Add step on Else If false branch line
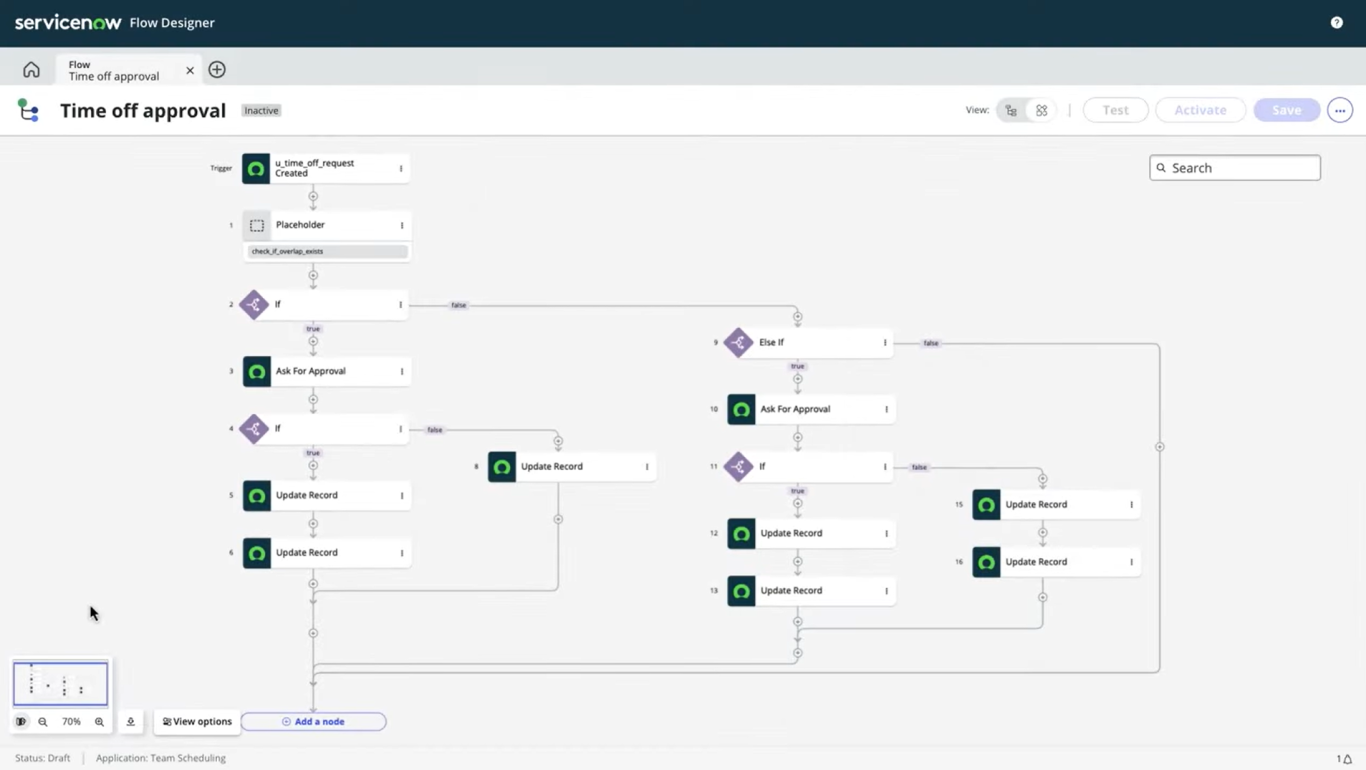 coord(1160,447)
